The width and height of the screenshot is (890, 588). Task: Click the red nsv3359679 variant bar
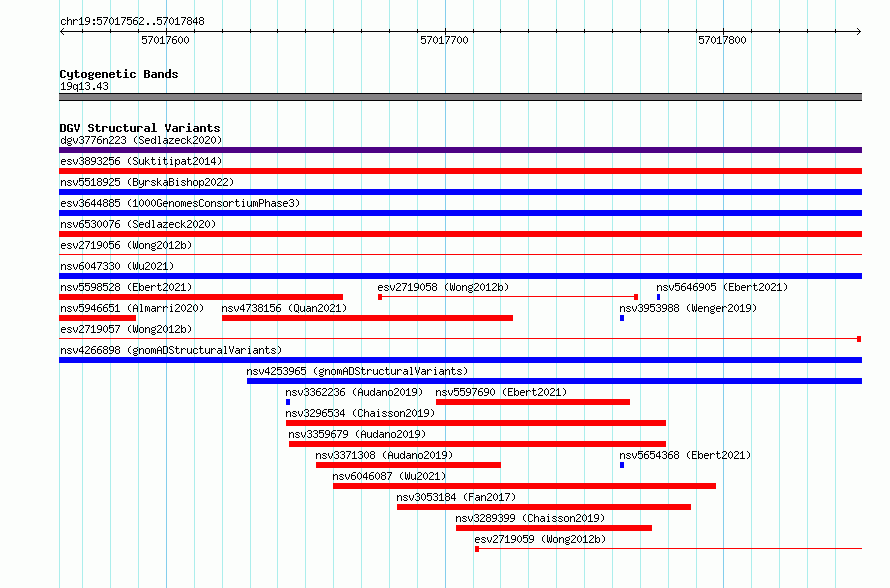click(x=477, y=444)
